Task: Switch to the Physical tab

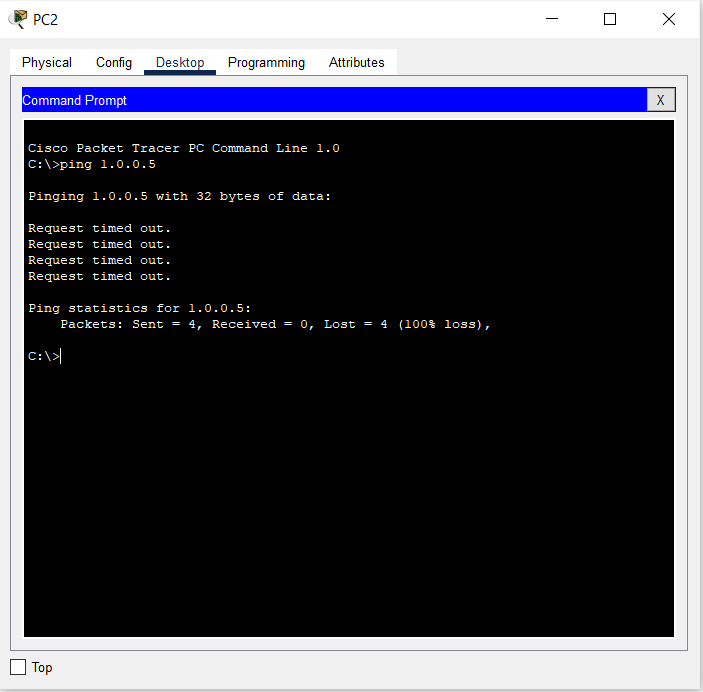Action: coord(47,62)
